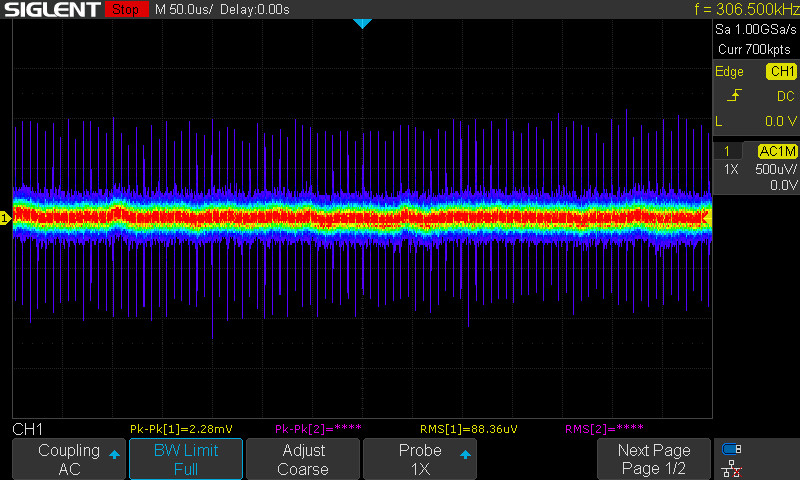Click the CH1 menu title label
The image size is (800, 480).
[28, 429]
